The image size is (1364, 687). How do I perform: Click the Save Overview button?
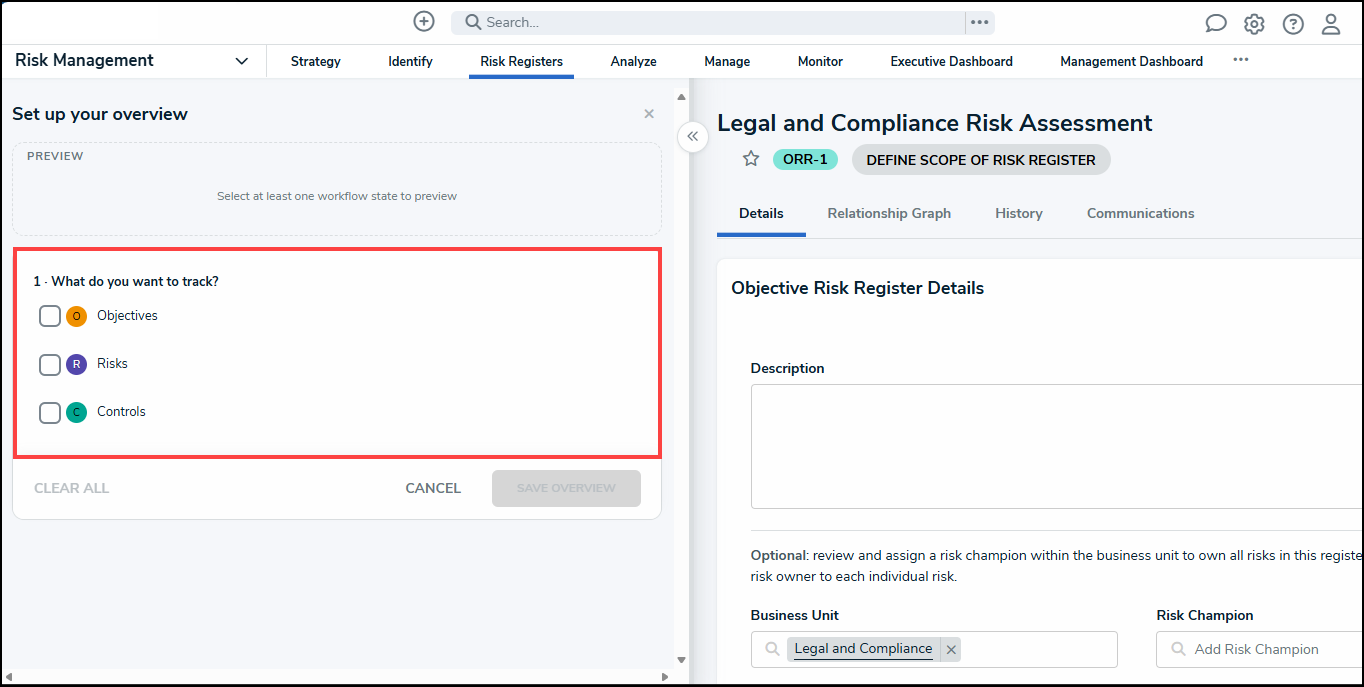(566, 488)
